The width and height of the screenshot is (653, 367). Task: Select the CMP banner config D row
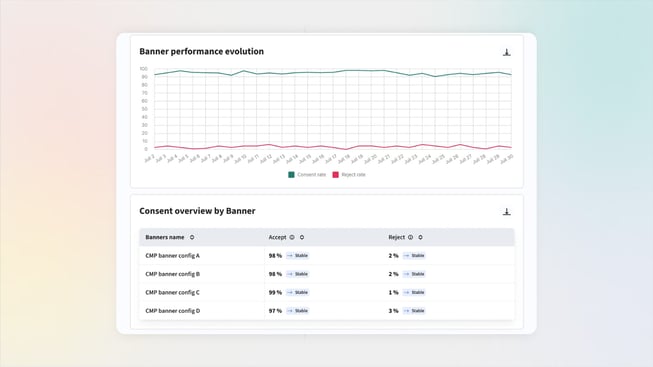(x=327, y=311)
